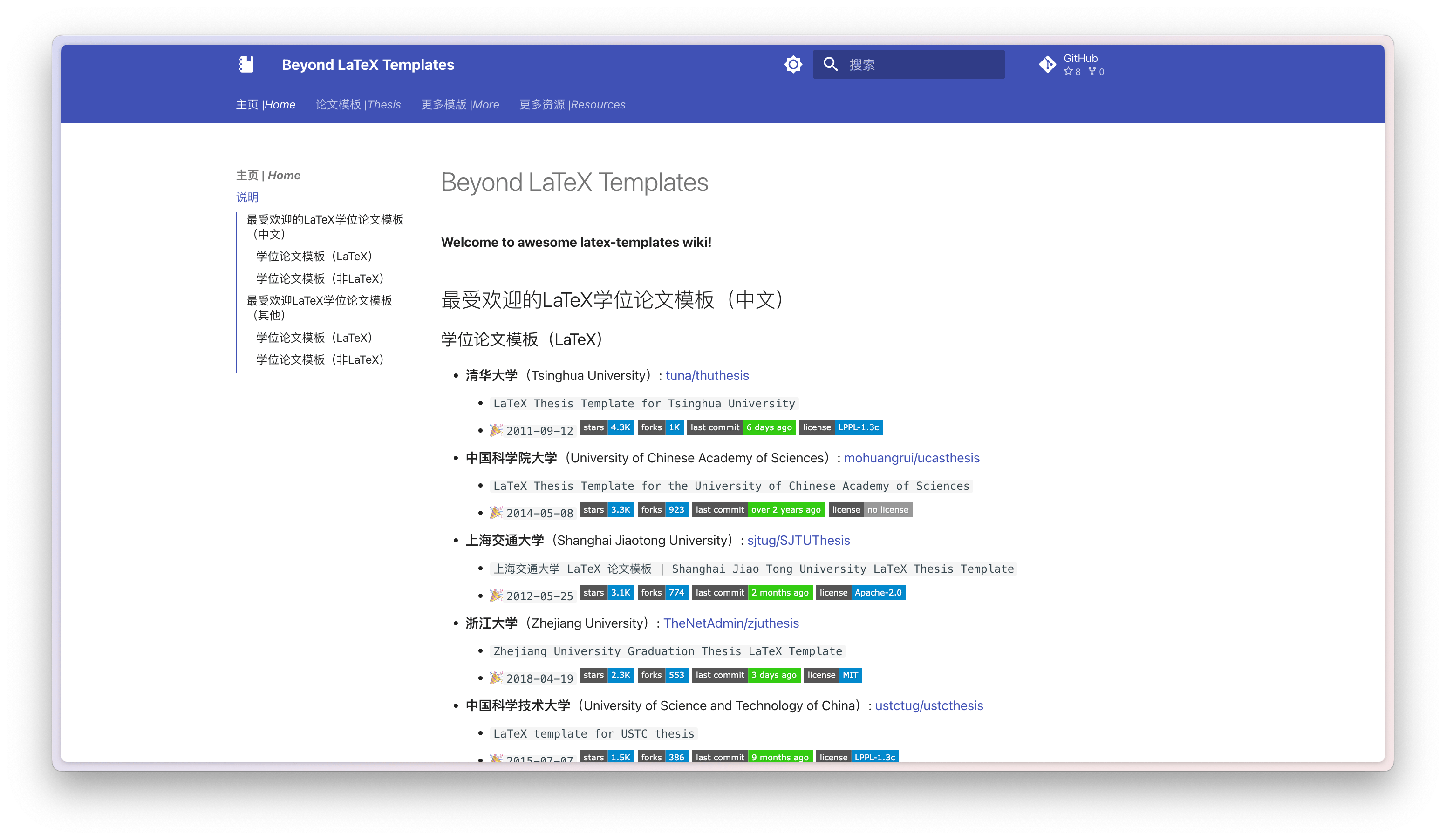
Task: Click last commit over 2 years ago badge
Action: coord(758,510)
